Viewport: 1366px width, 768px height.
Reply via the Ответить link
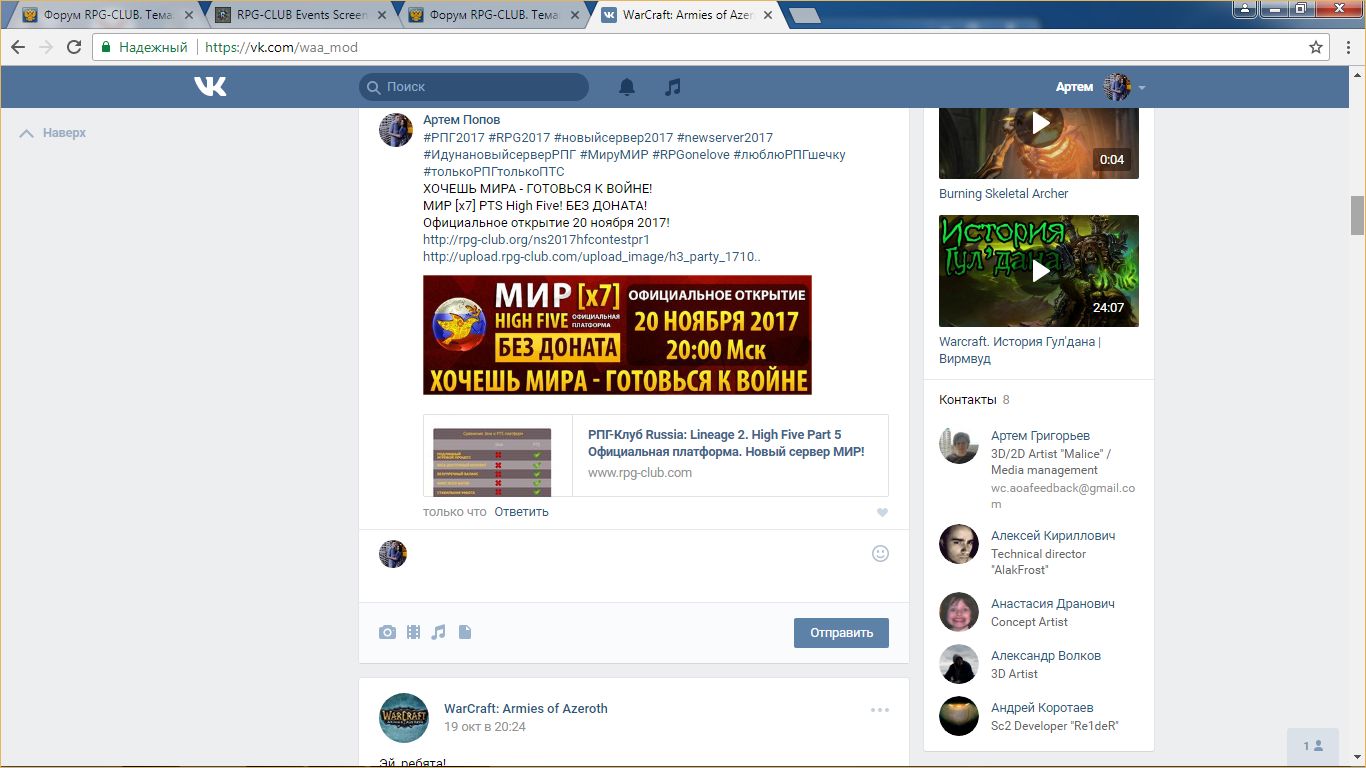521,512
